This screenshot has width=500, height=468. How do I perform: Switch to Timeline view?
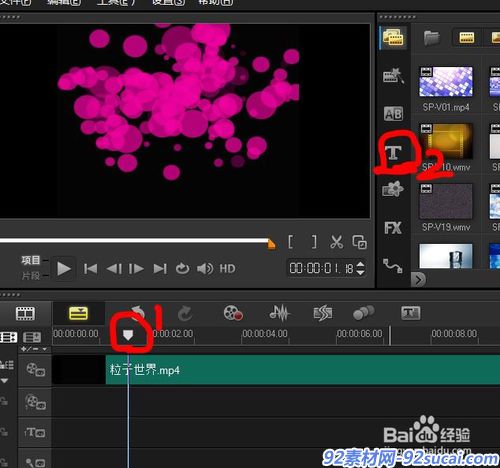78,313
